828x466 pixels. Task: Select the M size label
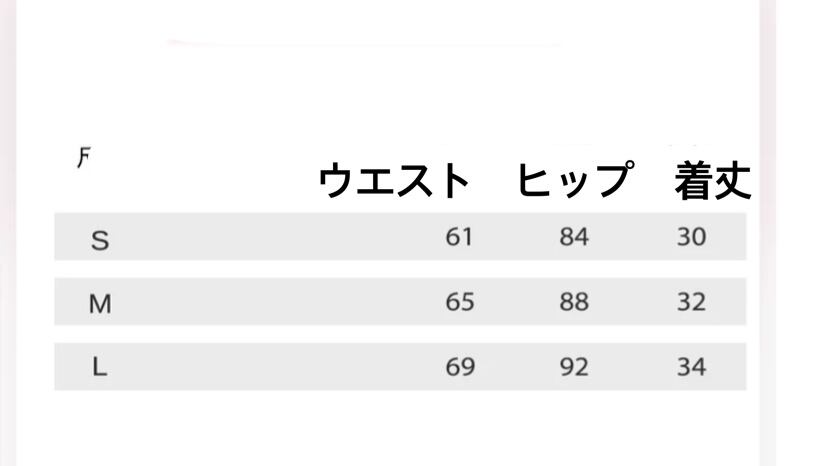100,304
